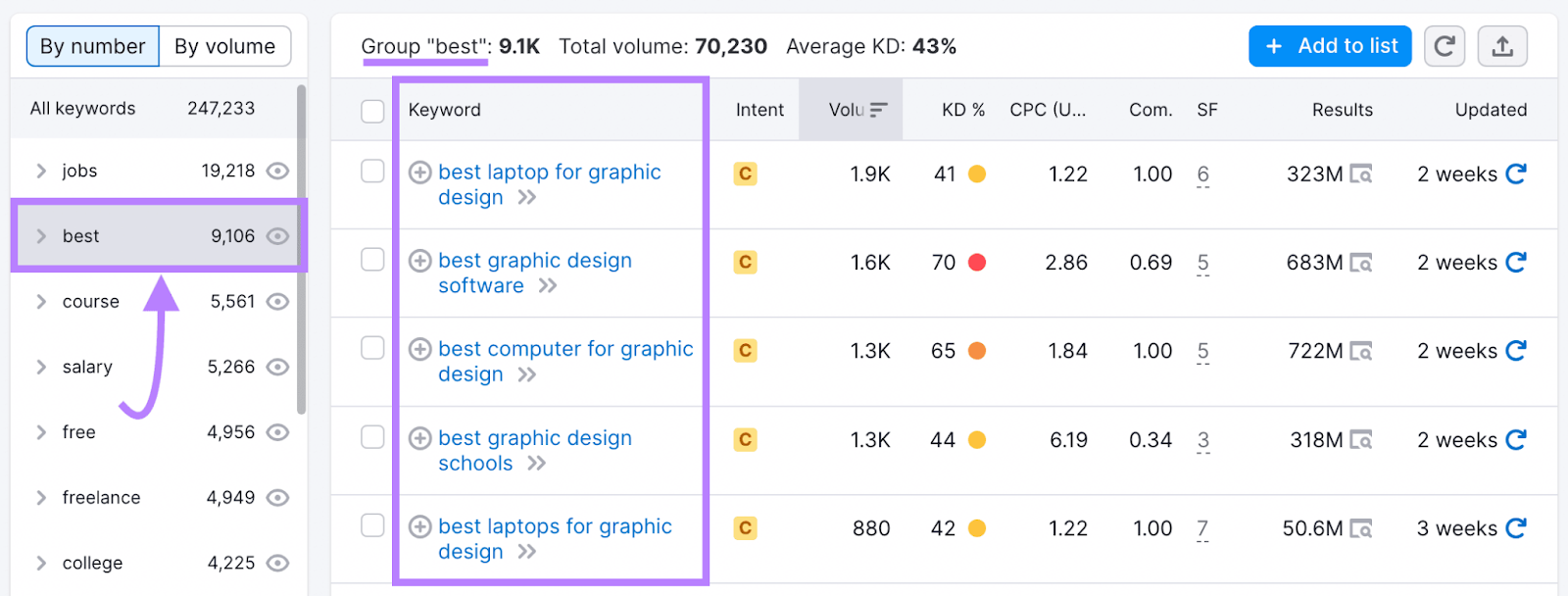
Task: Refresh the 3 weeks updated keyword data
Action: tap(1514, 527)
